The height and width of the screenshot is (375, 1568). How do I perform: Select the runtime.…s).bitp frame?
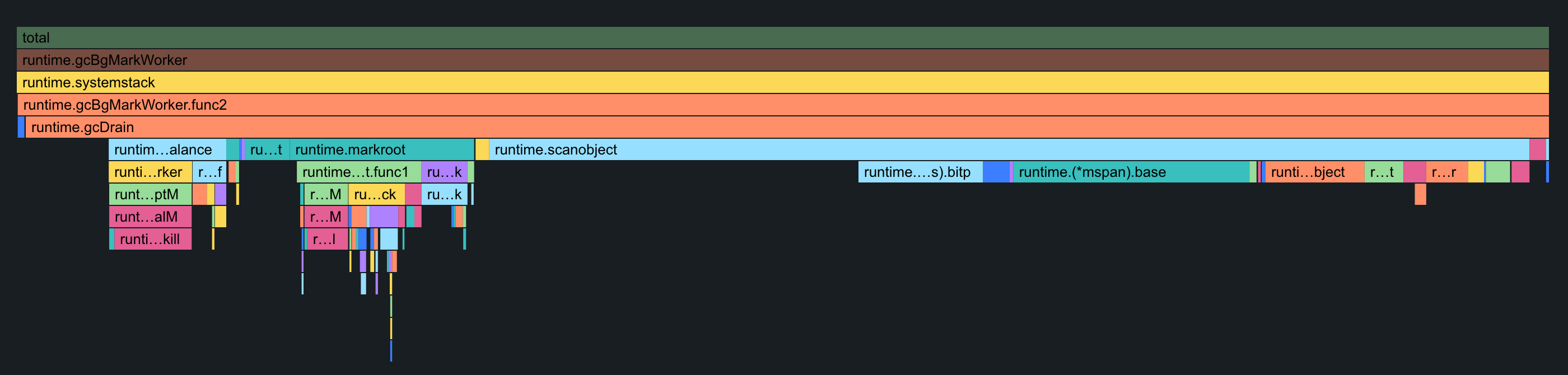(920, 172)
